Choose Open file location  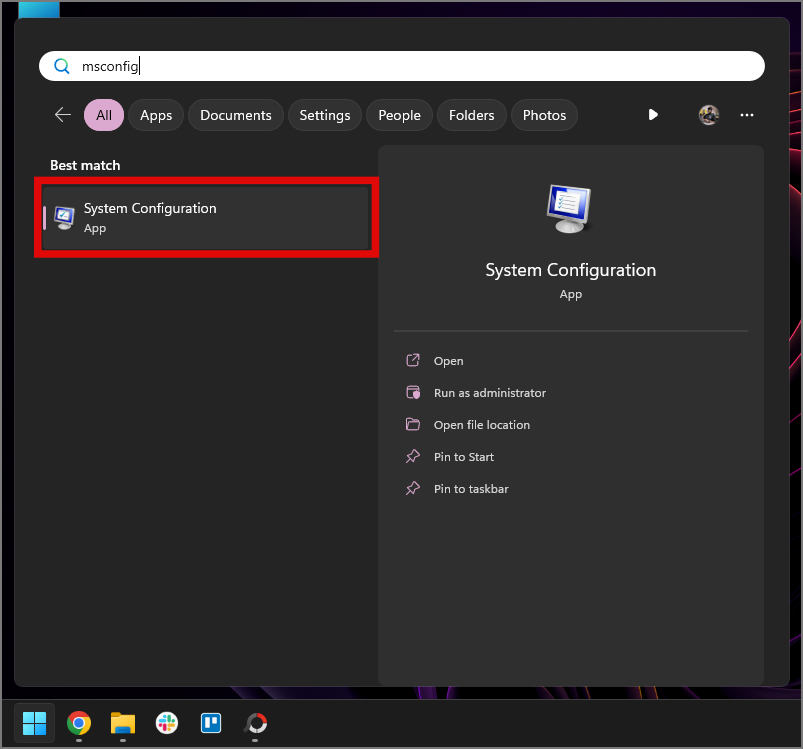481,425
